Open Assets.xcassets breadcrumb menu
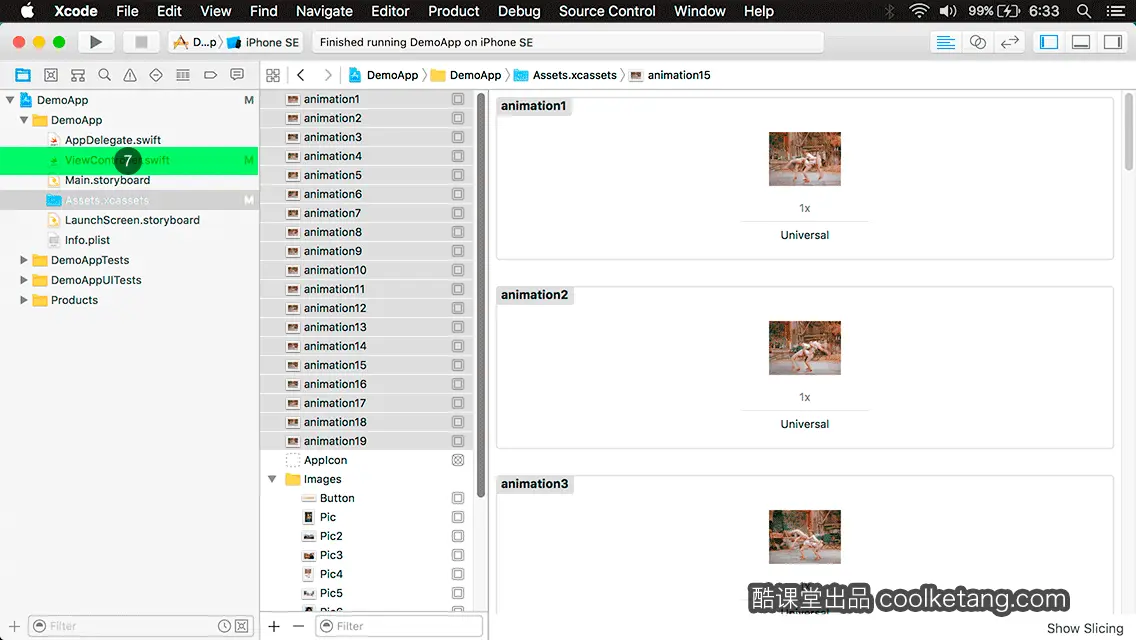 point(566,75)
